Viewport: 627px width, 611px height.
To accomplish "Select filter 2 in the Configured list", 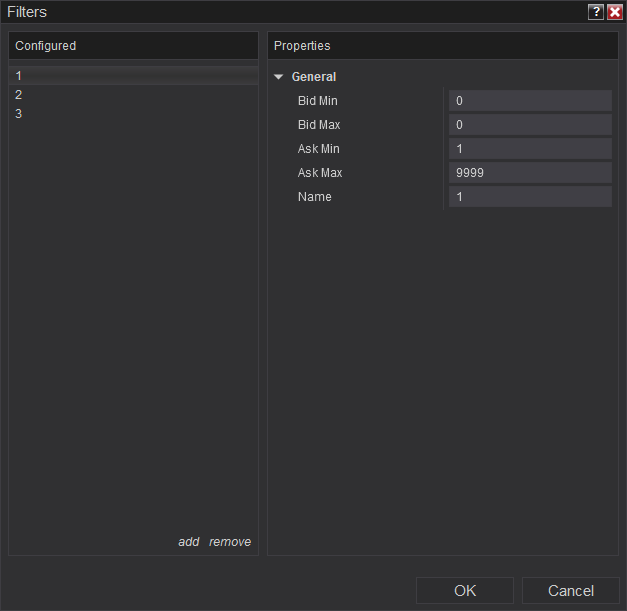I will tap(19, 95).
